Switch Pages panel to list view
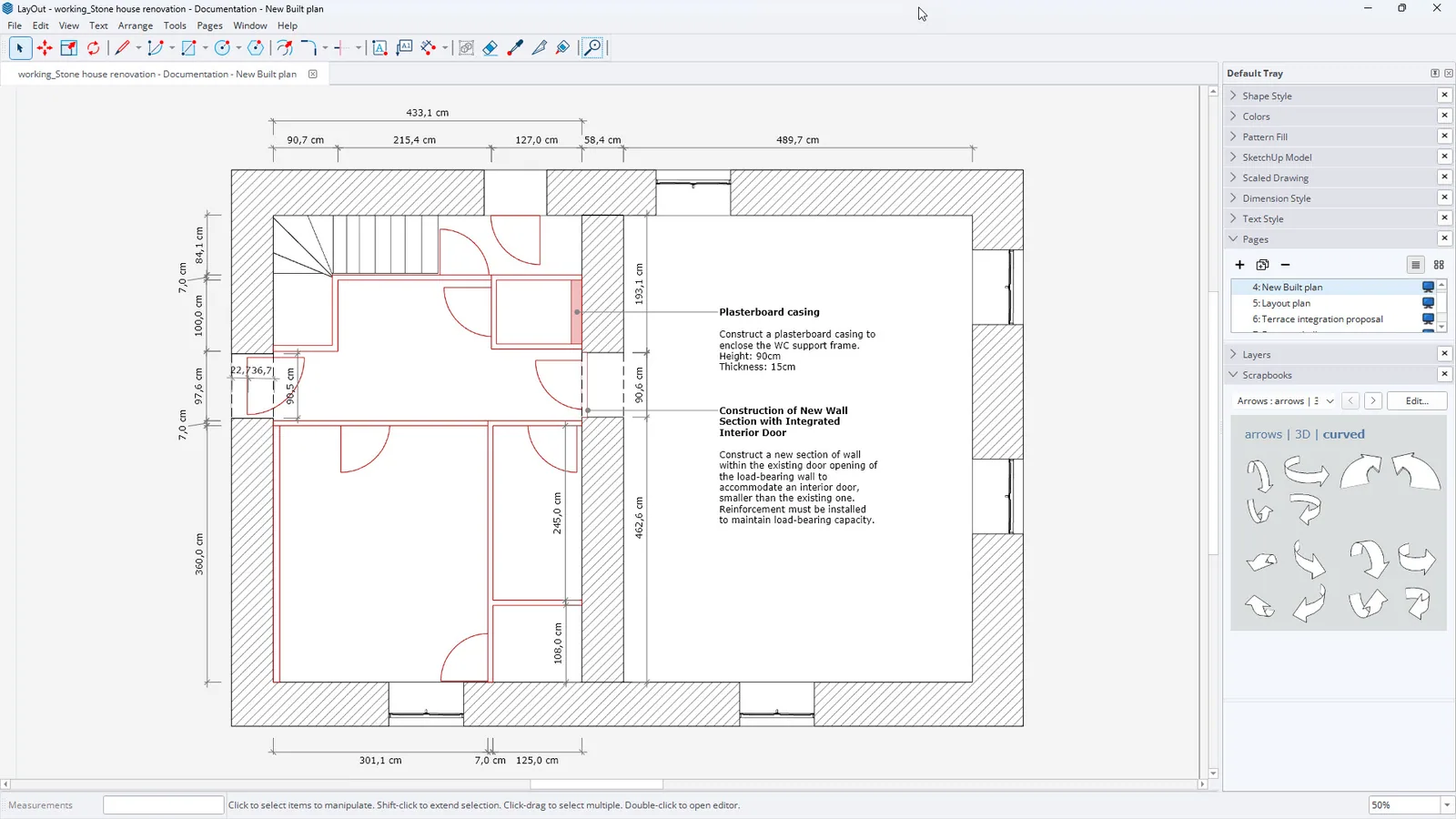The image size is (1456, 819). (x=1415, y=265)
